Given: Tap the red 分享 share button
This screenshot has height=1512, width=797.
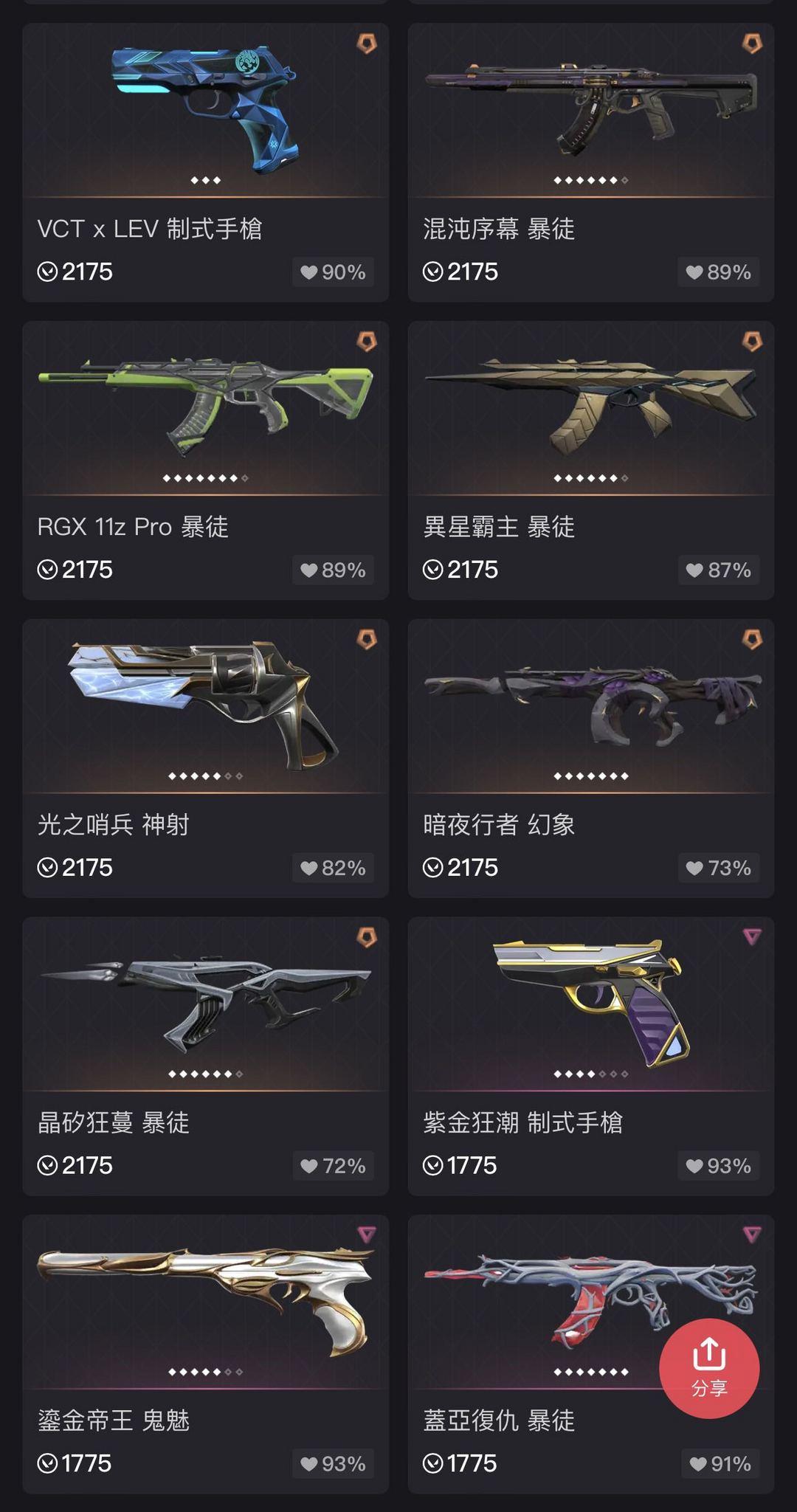Looking at the screenshot, I should tap(709, 1368).
